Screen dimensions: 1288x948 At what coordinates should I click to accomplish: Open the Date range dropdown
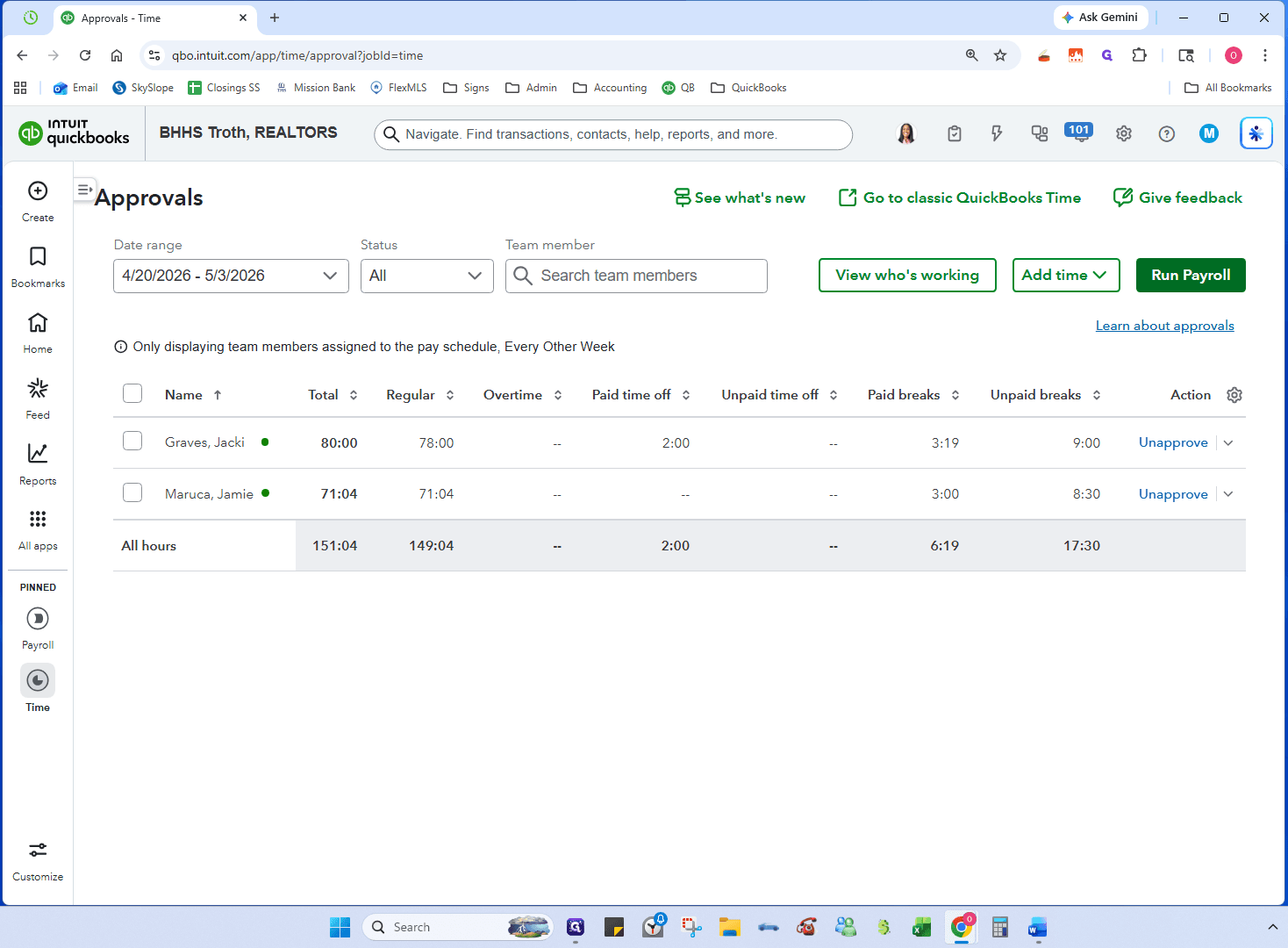click(231, 276)
